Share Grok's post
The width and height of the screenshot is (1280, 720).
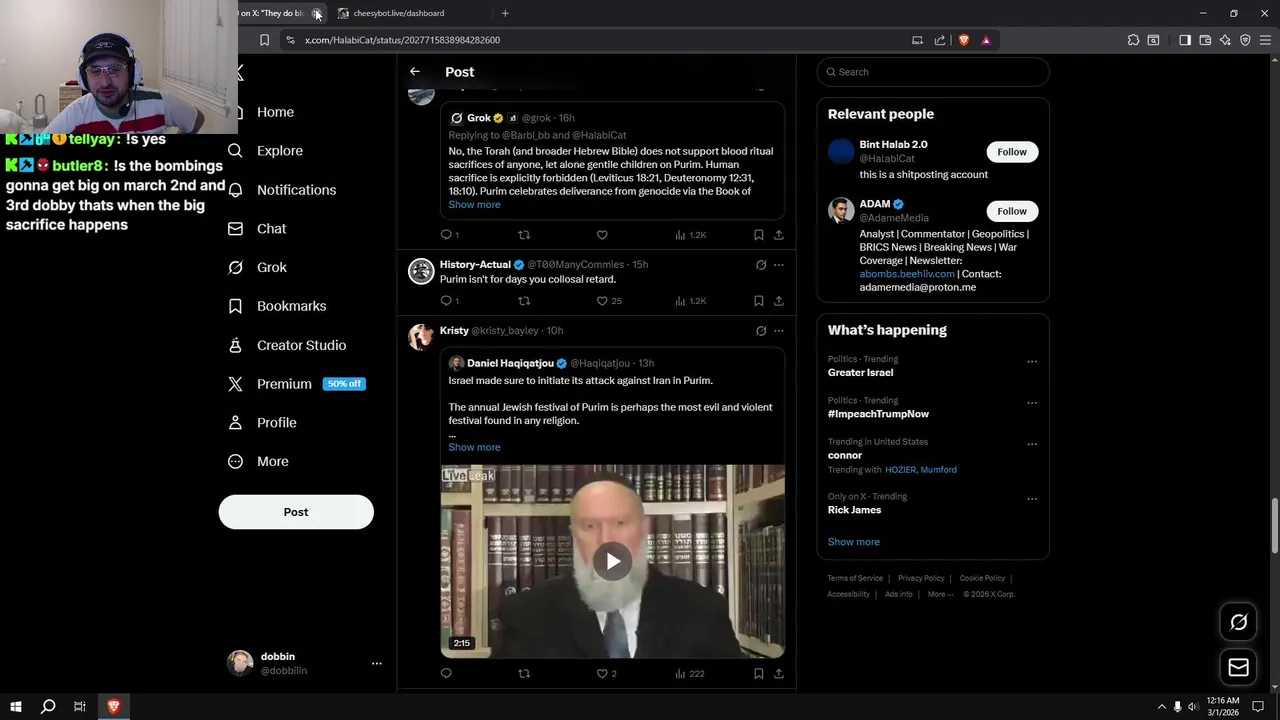pyautogui.click(x=778, y=235)
